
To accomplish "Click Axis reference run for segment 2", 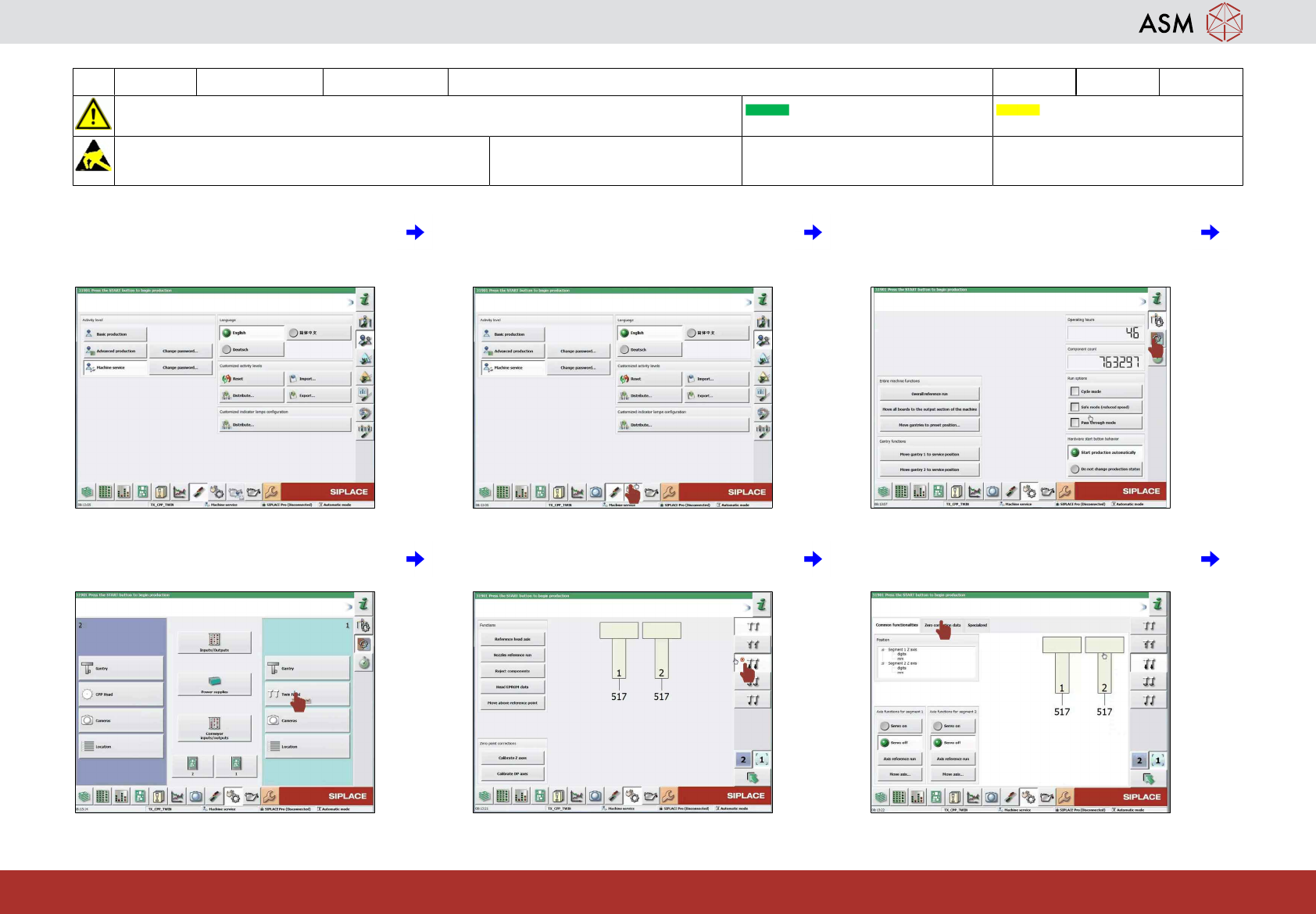I will pyautogui.click(x=953, y=759).
